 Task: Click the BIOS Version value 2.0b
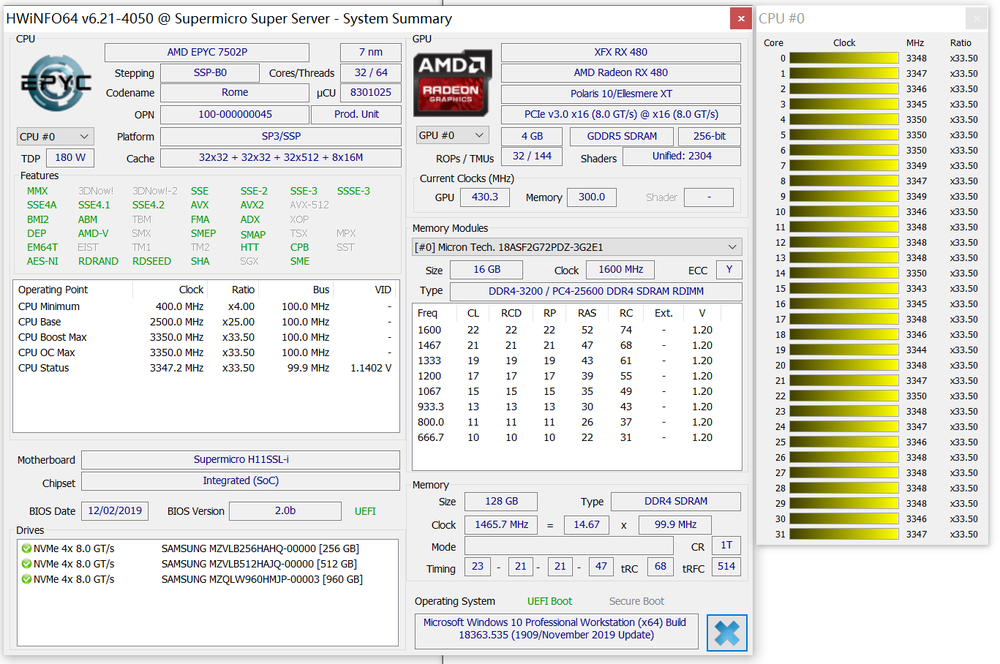pos(285,511)
